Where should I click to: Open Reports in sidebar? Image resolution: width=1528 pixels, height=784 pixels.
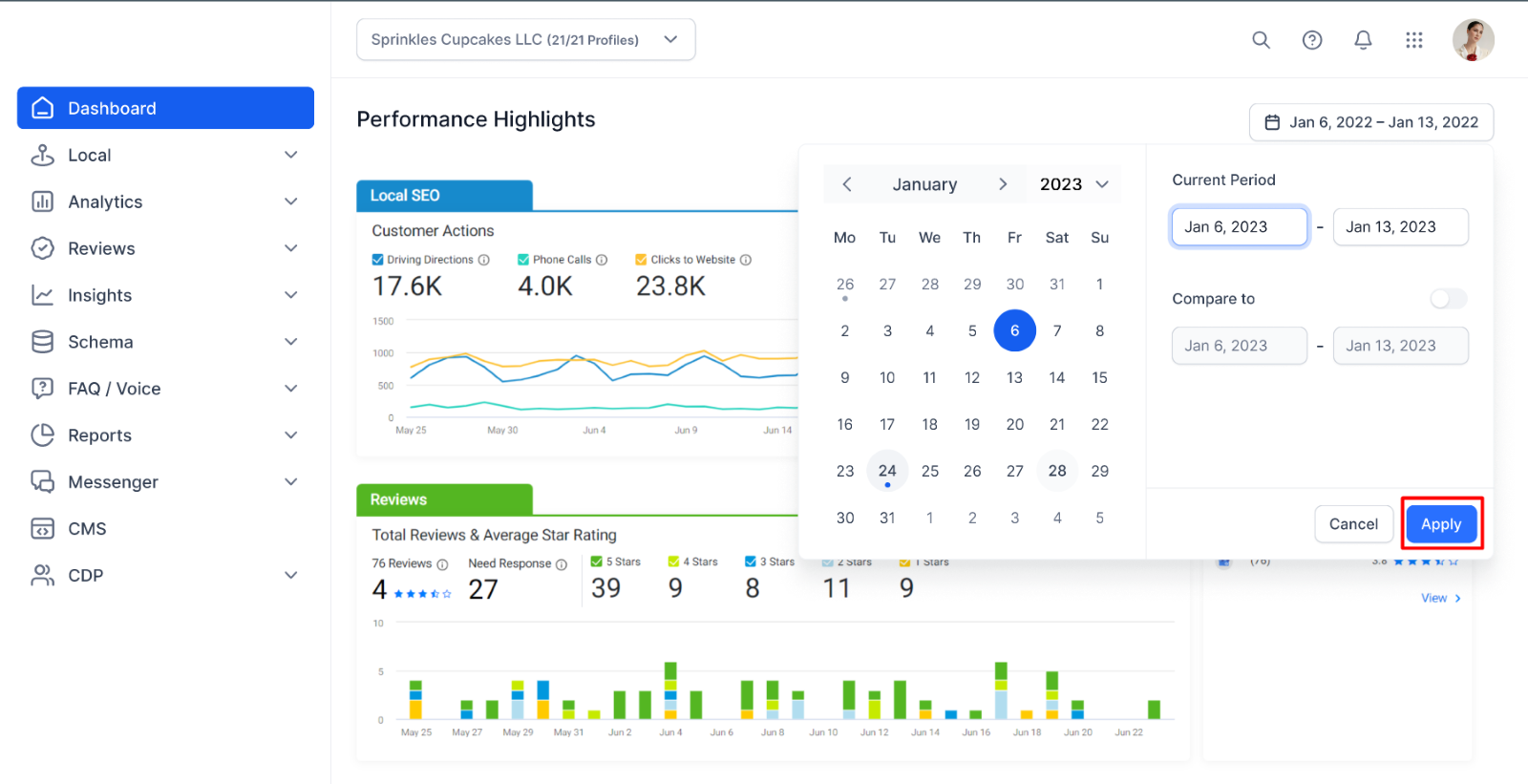pyautogui.click(x=165, y=435)
